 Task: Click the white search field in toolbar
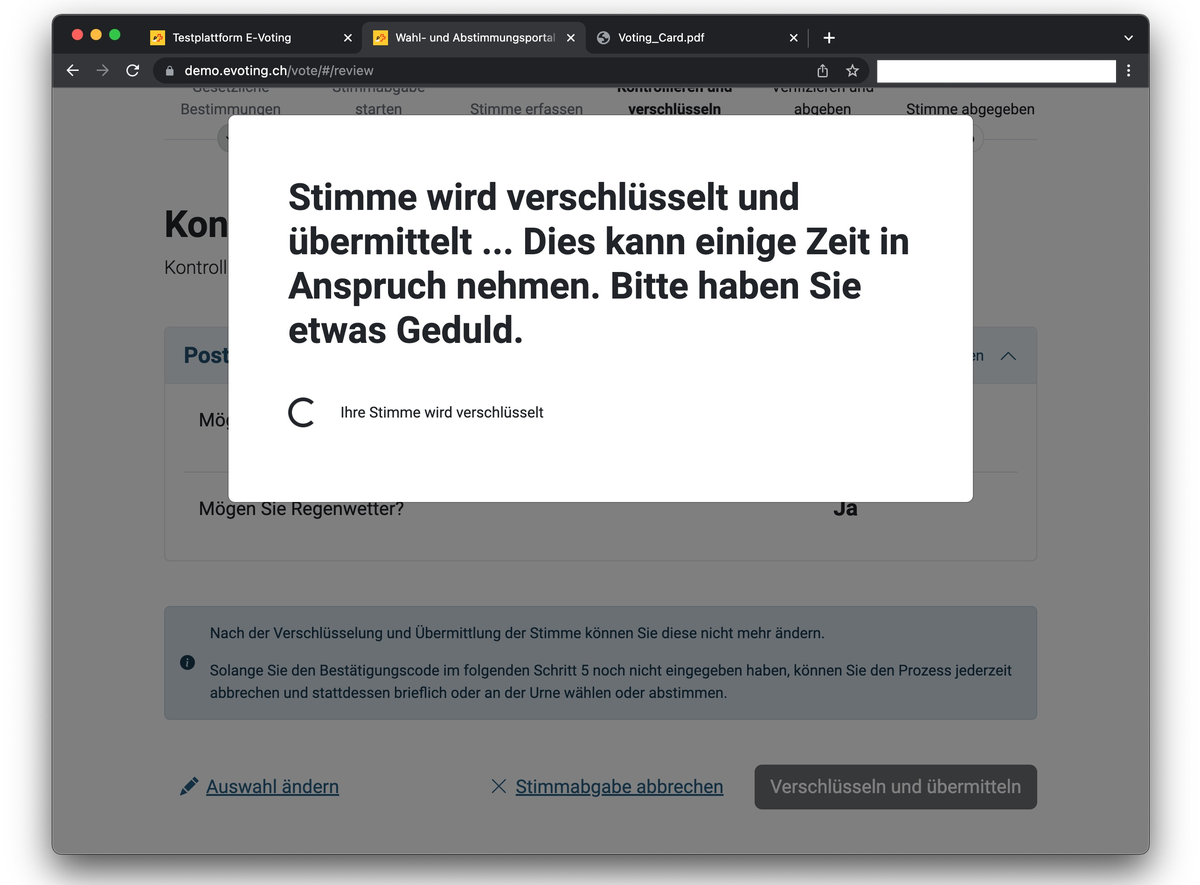996,71
